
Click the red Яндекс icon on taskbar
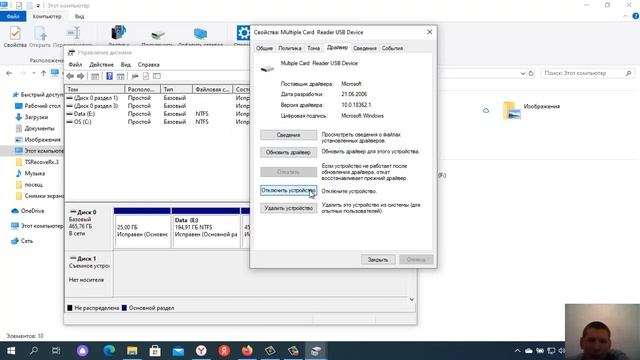pyautogui.click(x=224, y=351)
